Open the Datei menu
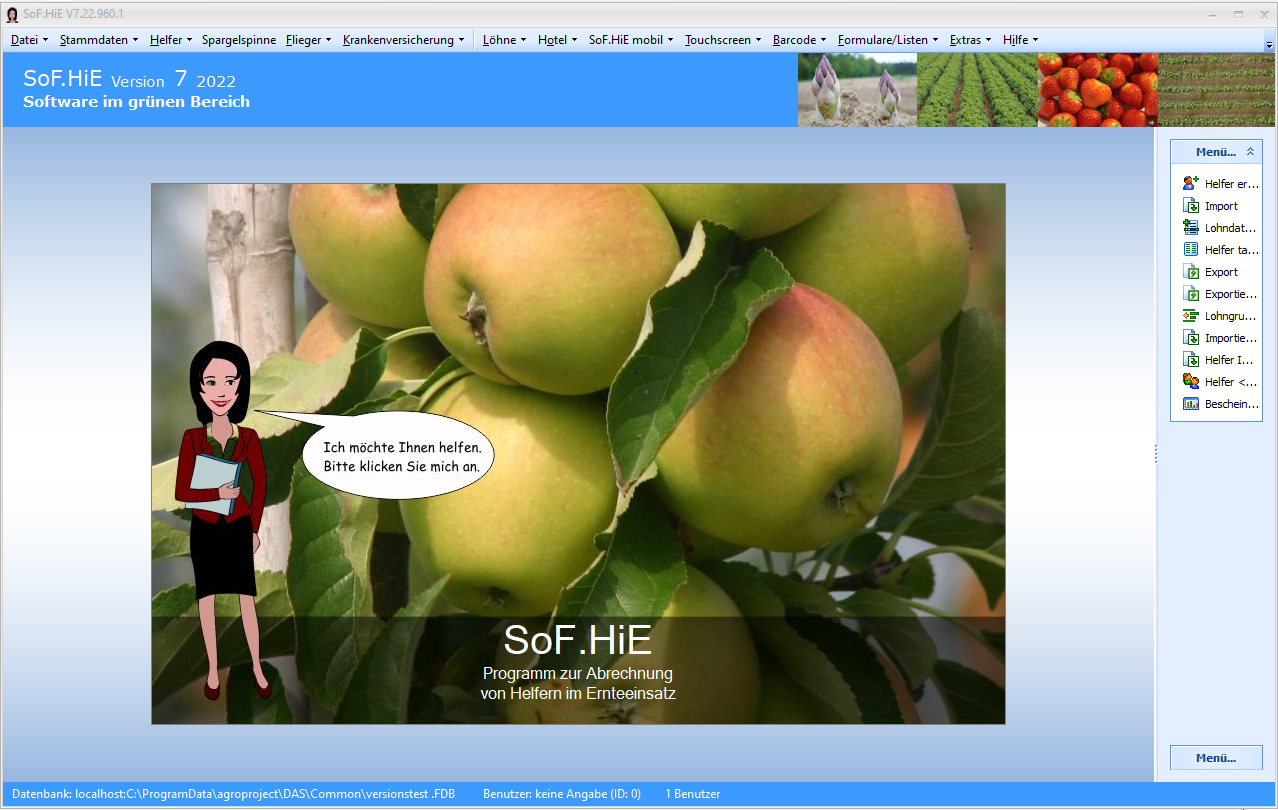The image size is (1278, 810). [29, 40]
